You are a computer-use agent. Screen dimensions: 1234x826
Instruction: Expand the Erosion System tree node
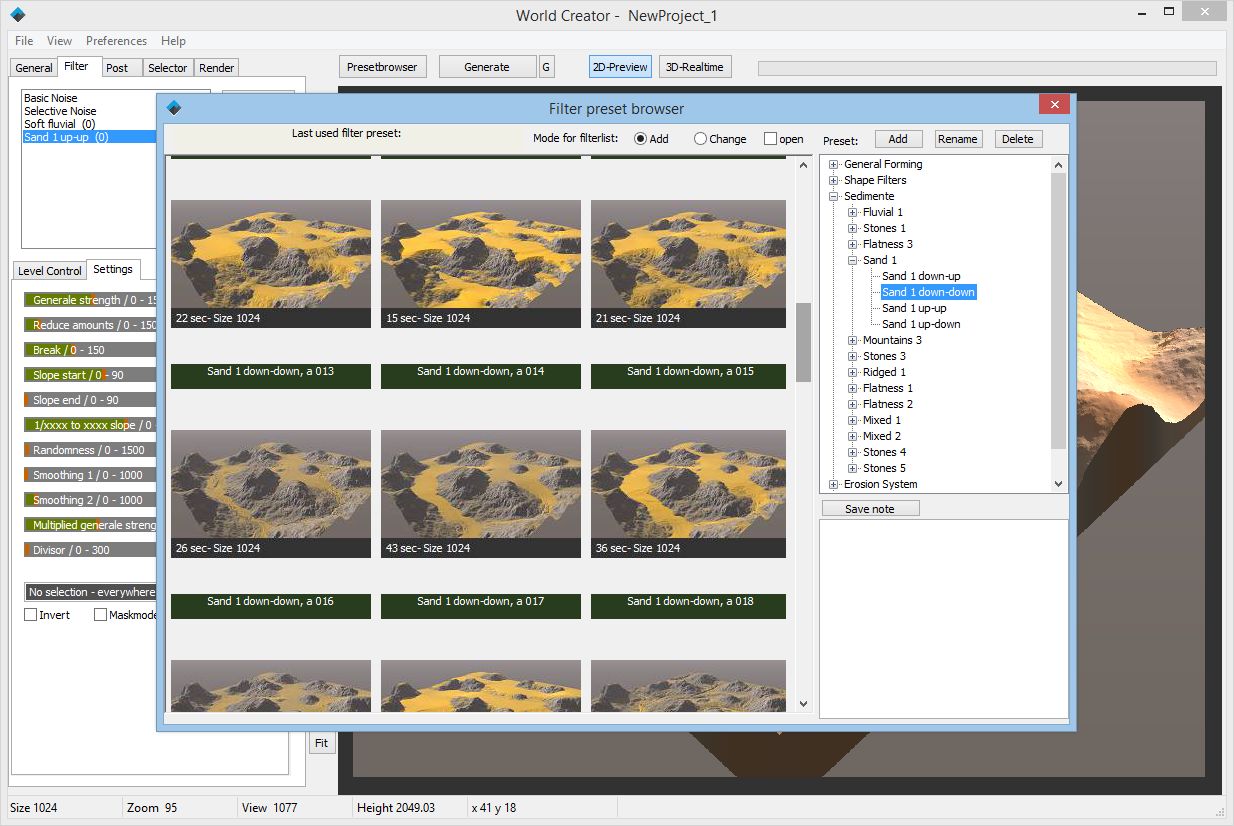point(834,484)
